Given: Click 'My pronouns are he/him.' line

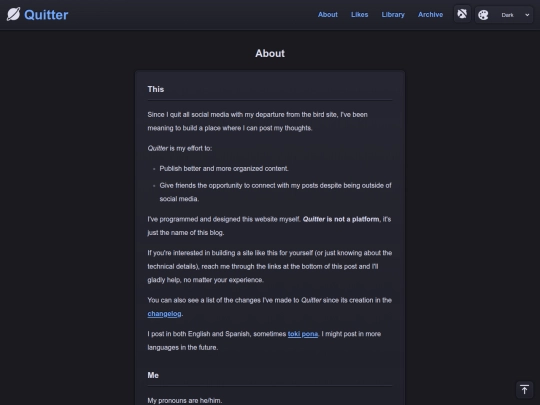Looking at the screenshot, I should (x=185, y=401).
